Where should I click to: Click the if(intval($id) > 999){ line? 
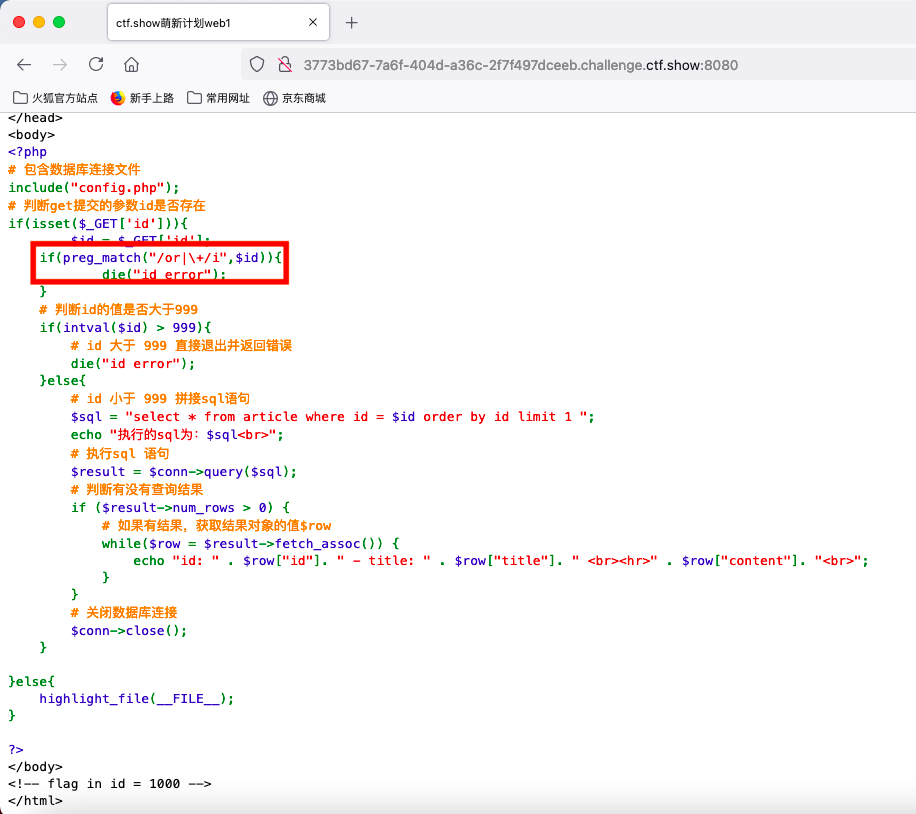coord(125,327)
